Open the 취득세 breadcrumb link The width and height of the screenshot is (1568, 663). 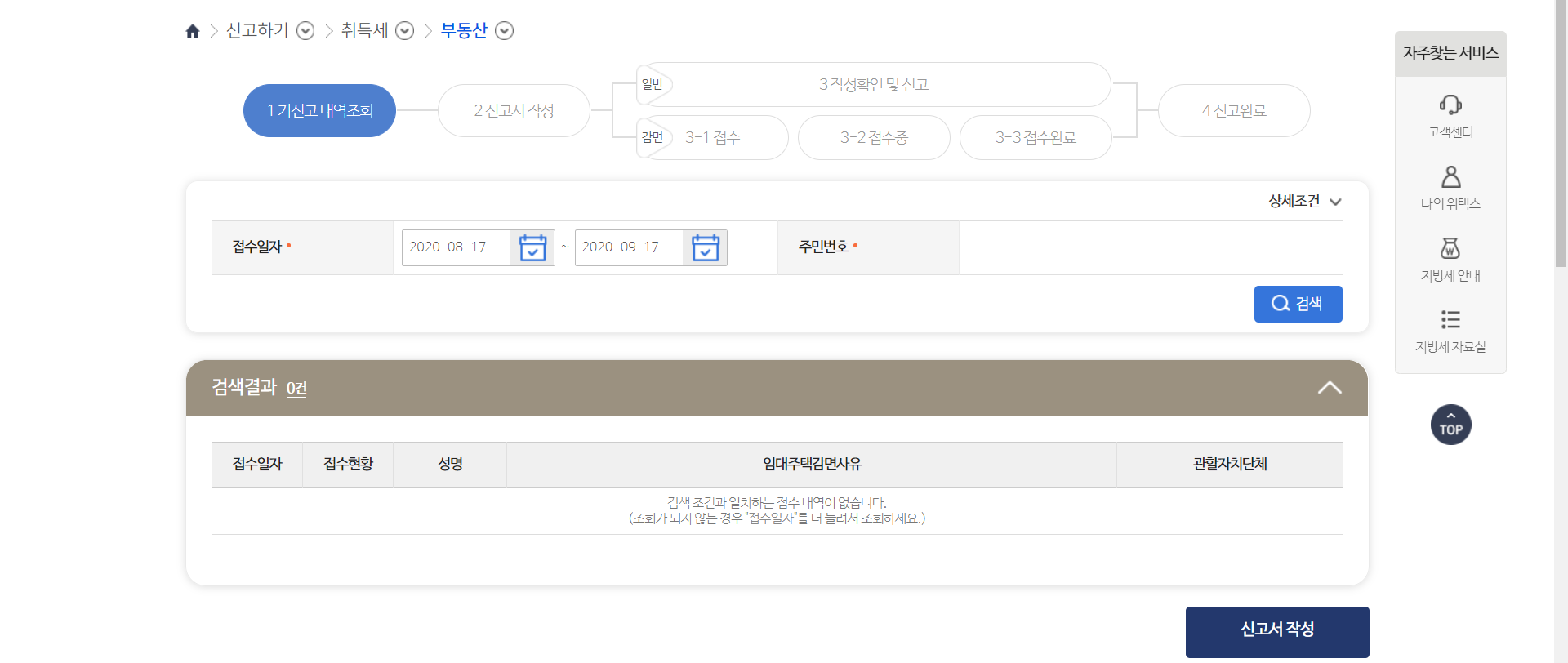pyautogui.click(x=364, y=30)
